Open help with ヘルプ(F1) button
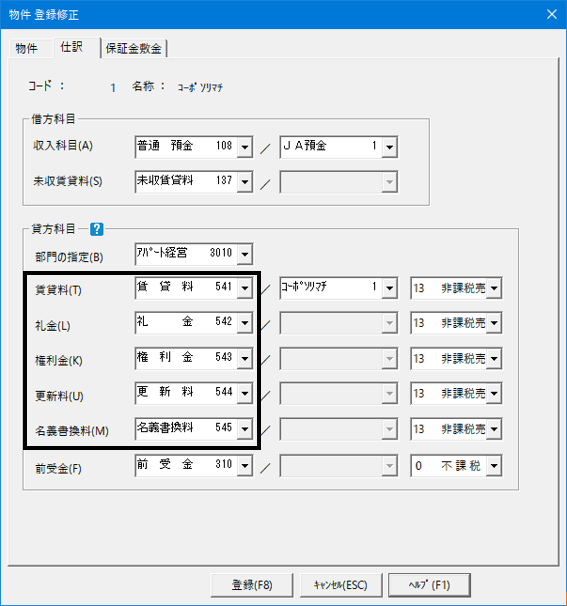 tap(429, 585)
